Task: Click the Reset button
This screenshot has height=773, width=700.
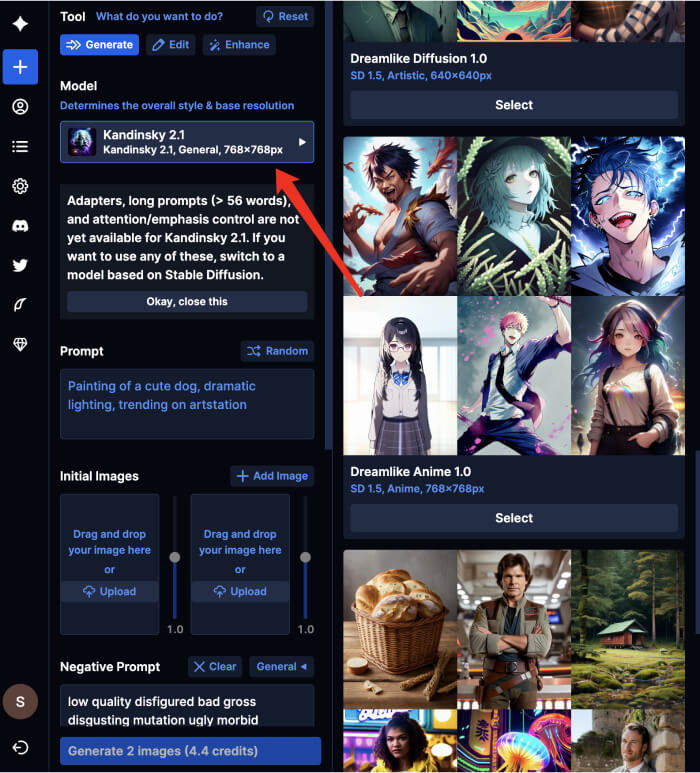Action: [x=284, y=17]
